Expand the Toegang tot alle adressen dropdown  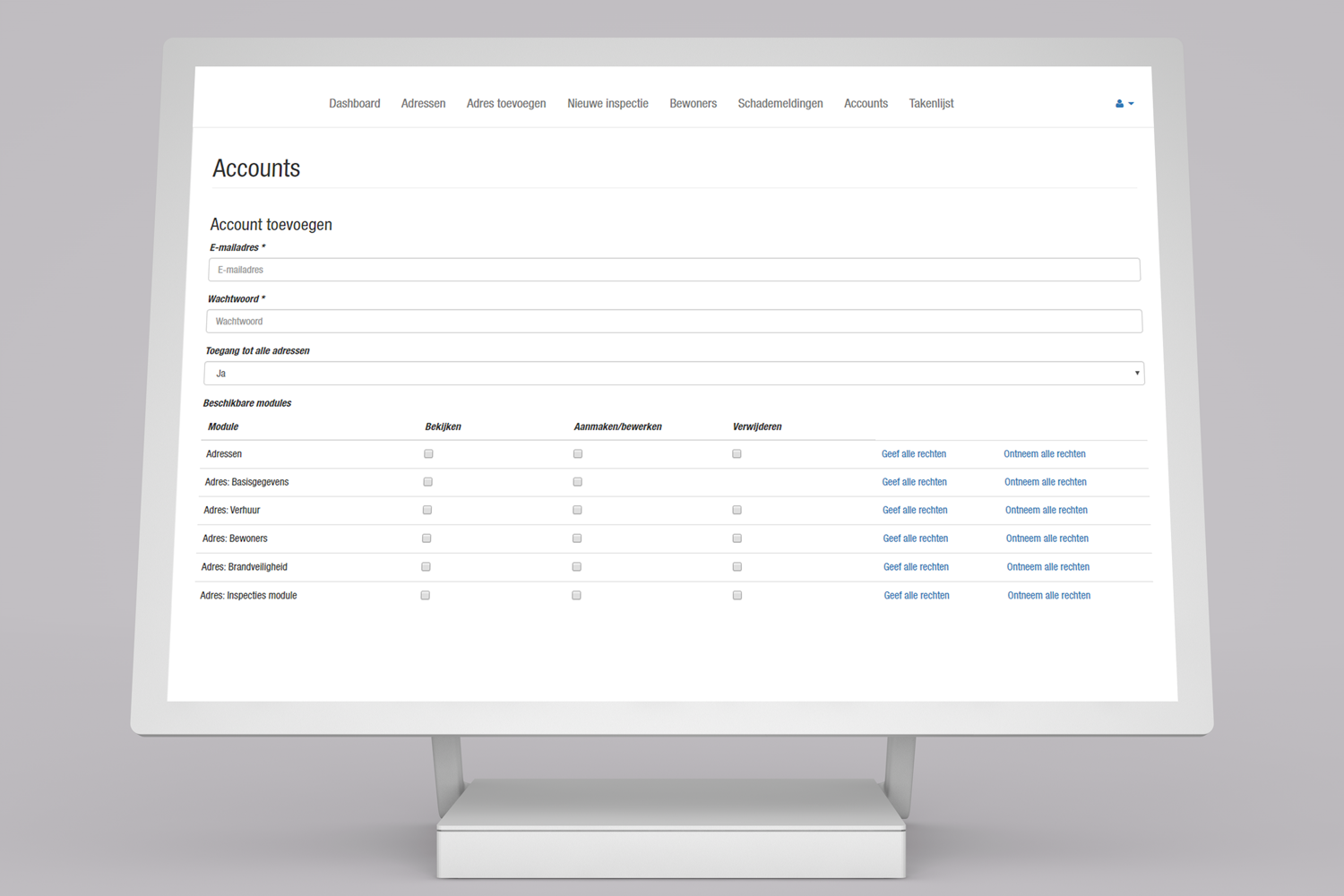tap(674, 374)
